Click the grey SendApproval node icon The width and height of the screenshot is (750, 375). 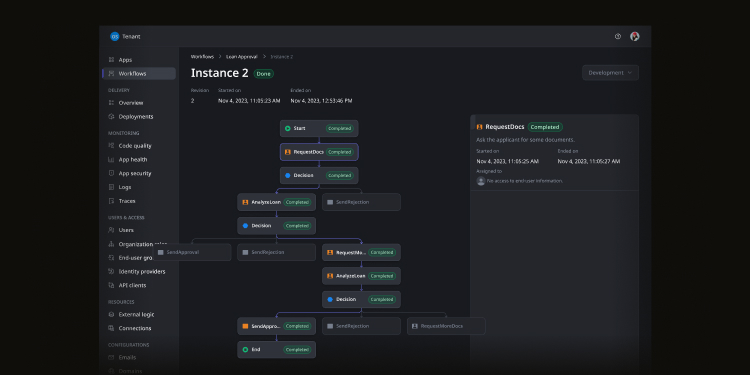(161, 253)
